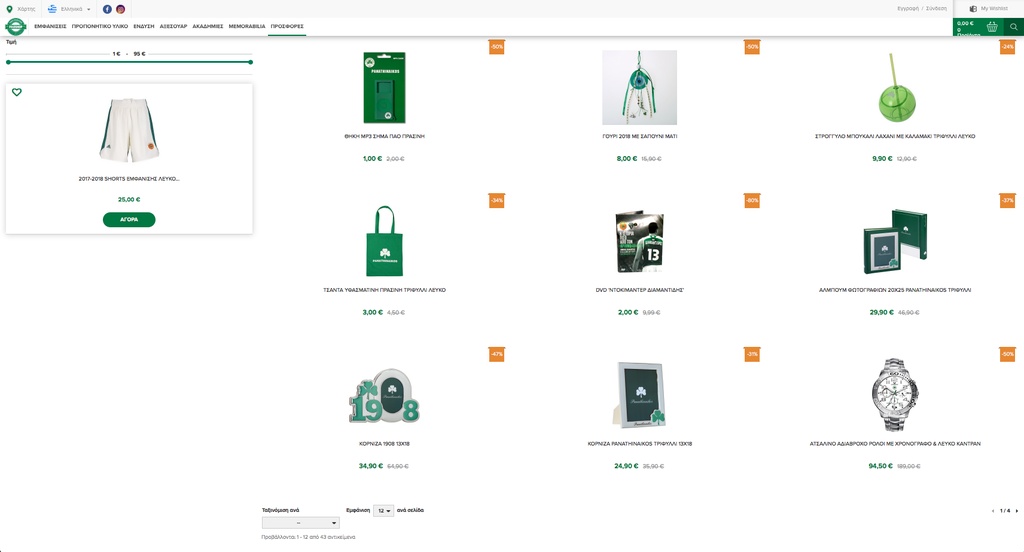This screenshot has height=552, width=1024.
Task: Open the ΑΚΑΔΗΜΙΕΣ menu
Action: (x=208, y=27)
